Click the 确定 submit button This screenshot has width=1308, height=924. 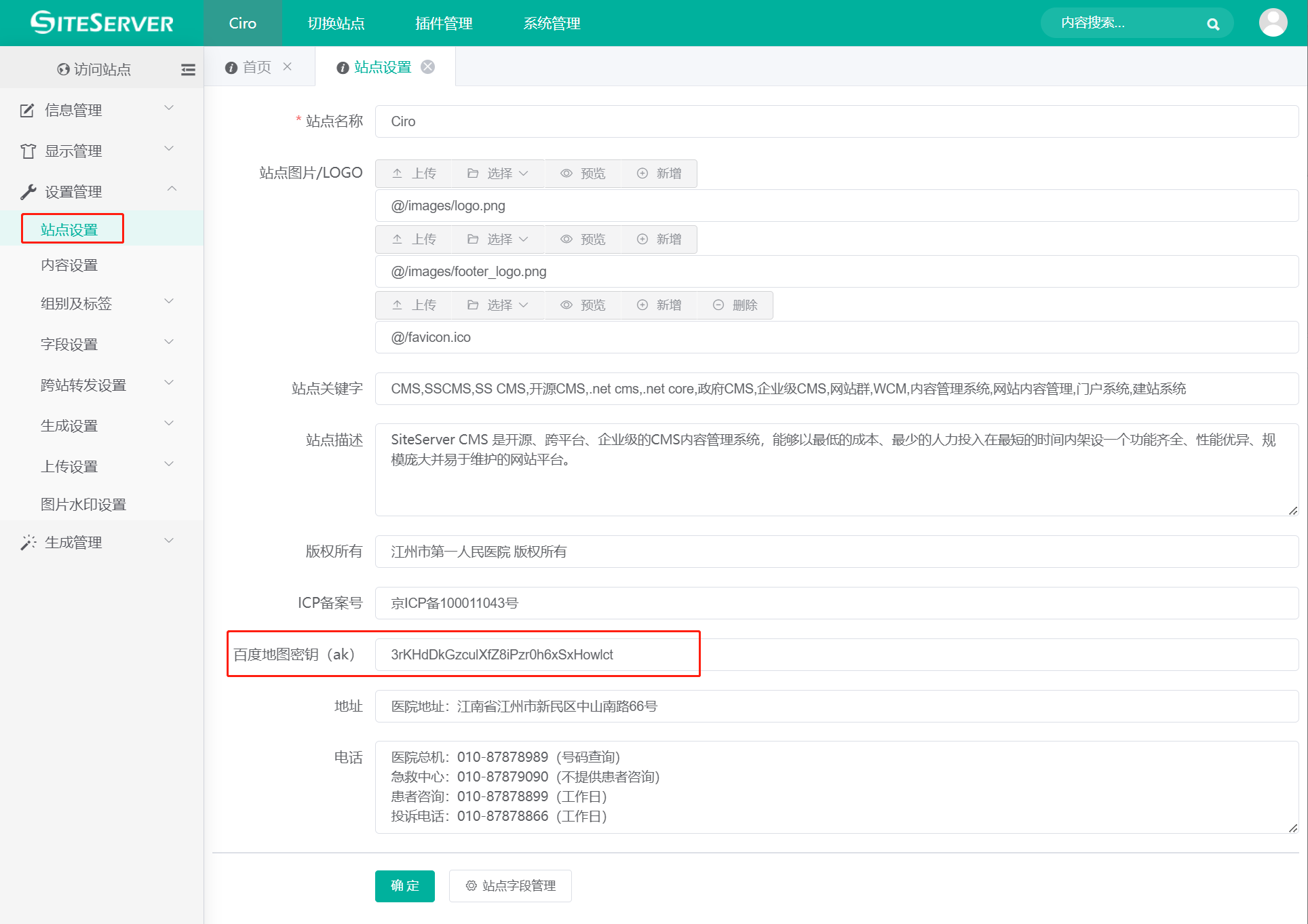click(404, 885)
